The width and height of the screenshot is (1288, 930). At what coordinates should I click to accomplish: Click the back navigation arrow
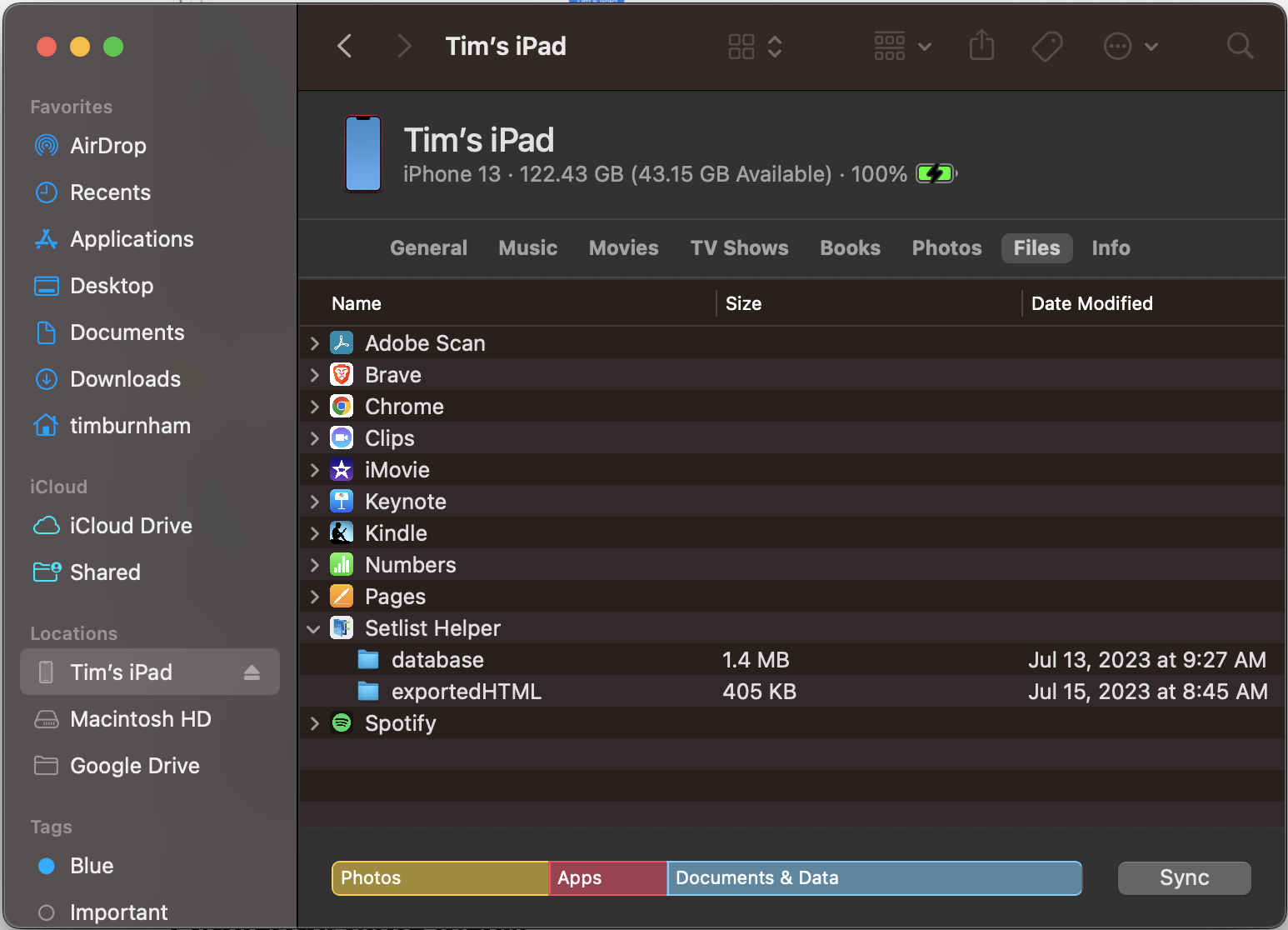(344, 46)
